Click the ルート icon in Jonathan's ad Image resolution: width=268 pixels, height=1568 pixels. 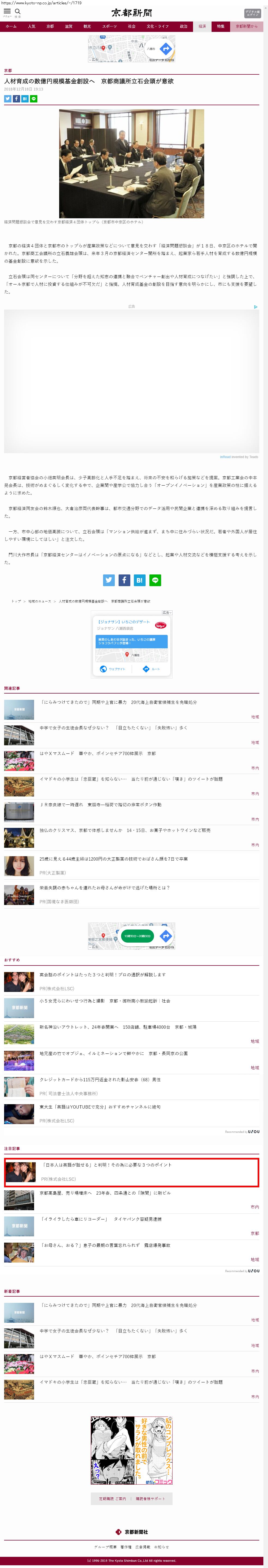[146, 669]
